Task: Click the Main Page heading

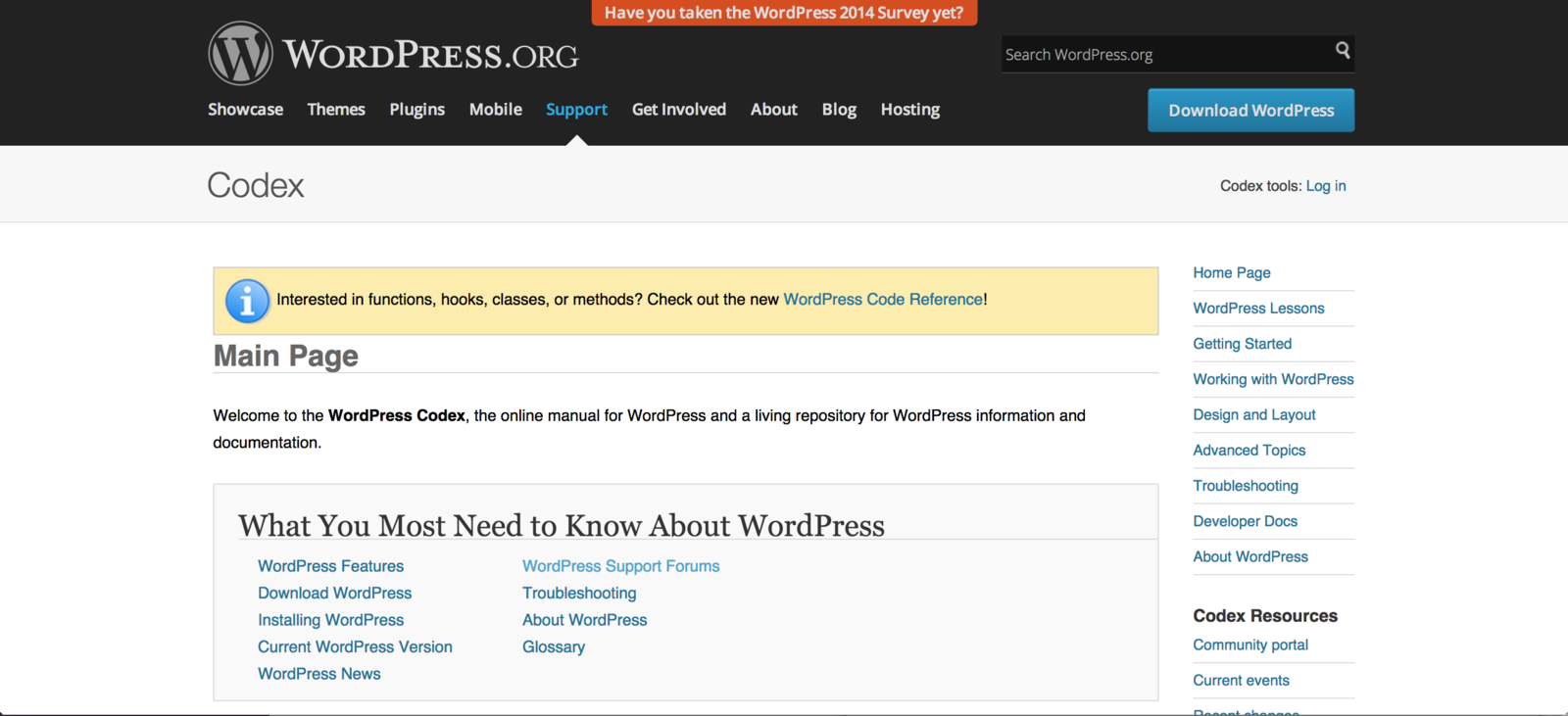Action: pyautogui.click(x=285, y=356)
